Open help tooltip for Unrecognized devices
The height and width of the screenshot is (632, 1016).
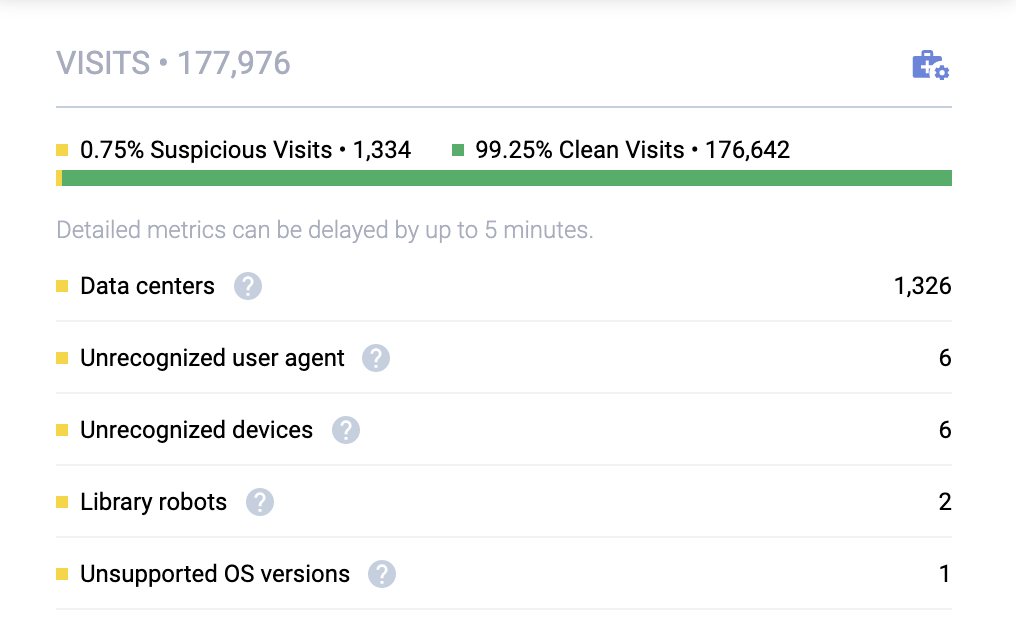click(345, 430)
